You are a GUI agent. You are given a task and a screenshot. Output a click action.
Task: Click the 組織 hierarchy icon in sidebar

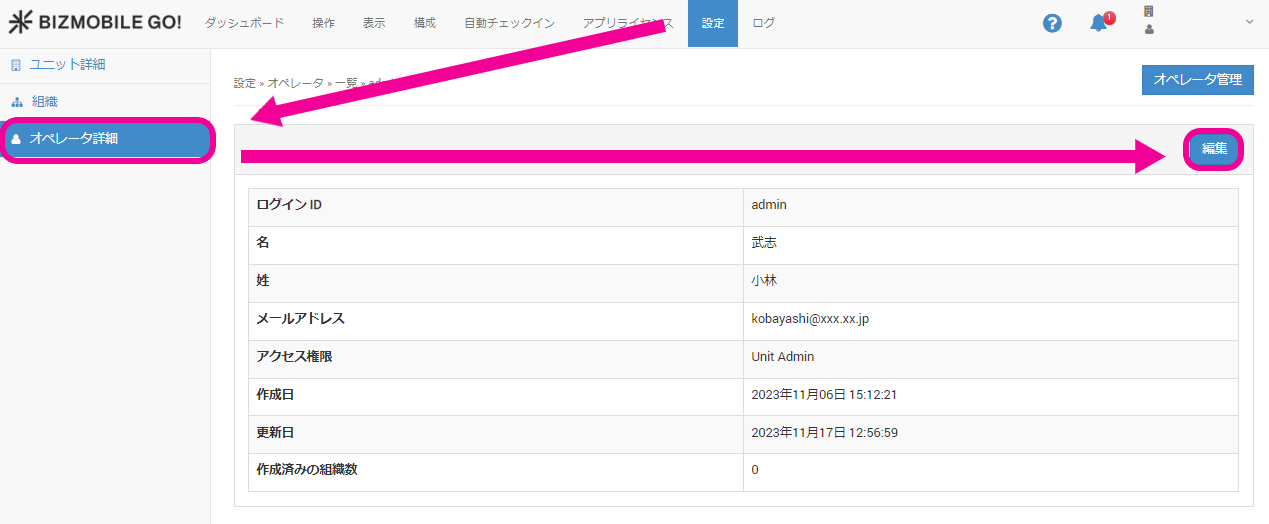tap(16, 102)
